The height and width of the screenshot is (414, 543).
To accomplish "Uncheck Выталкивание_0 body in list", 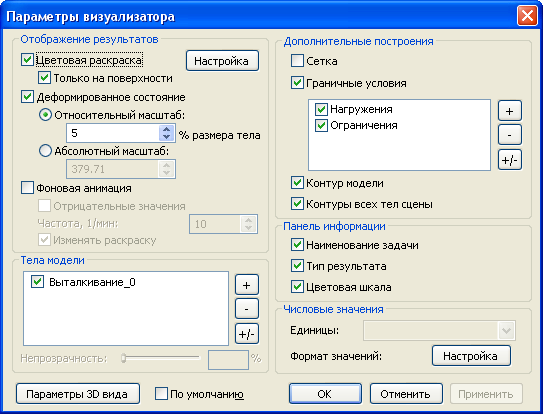I will (x=37, y=282).
